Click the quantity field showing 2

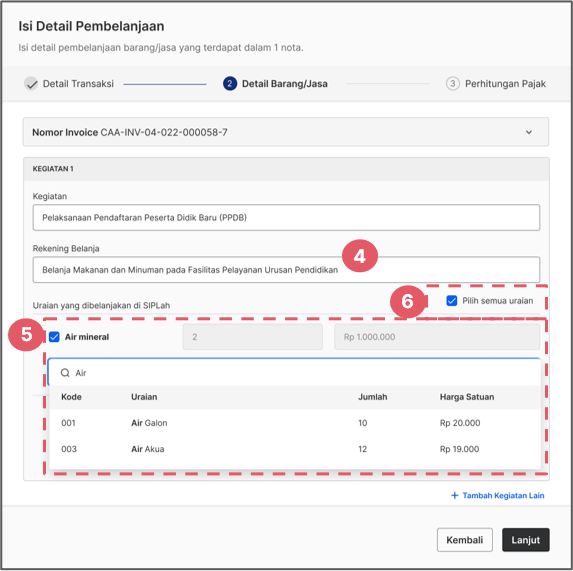(x=253, y=337)
